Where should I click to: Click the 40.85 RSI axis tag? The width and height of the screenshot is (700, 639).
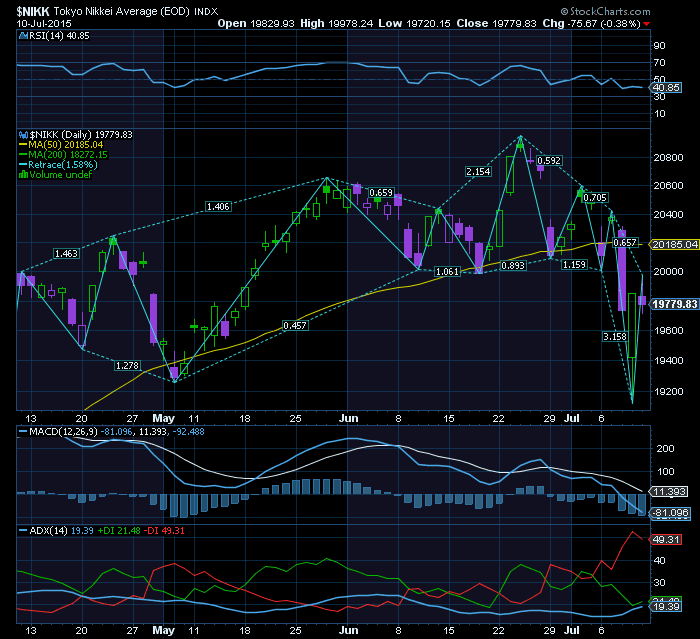click(x=666, y=88)
